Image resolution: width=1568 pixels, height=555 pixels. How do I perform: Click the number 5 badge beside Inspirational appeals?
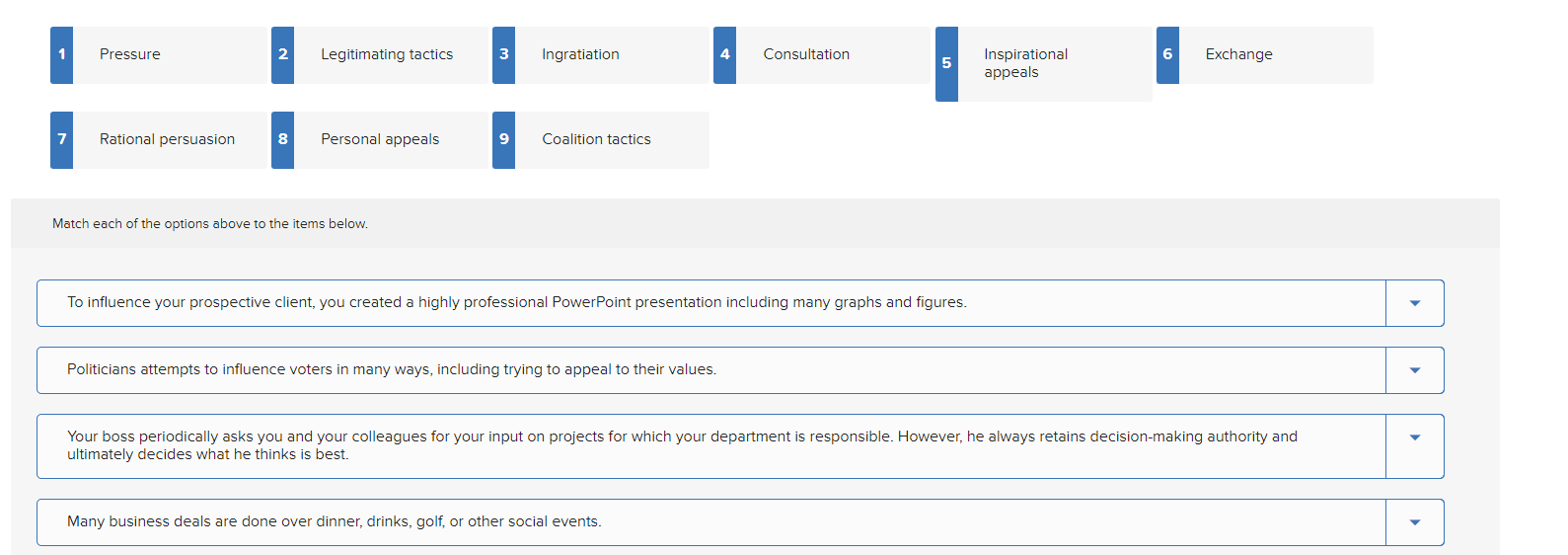pos(946,63)
